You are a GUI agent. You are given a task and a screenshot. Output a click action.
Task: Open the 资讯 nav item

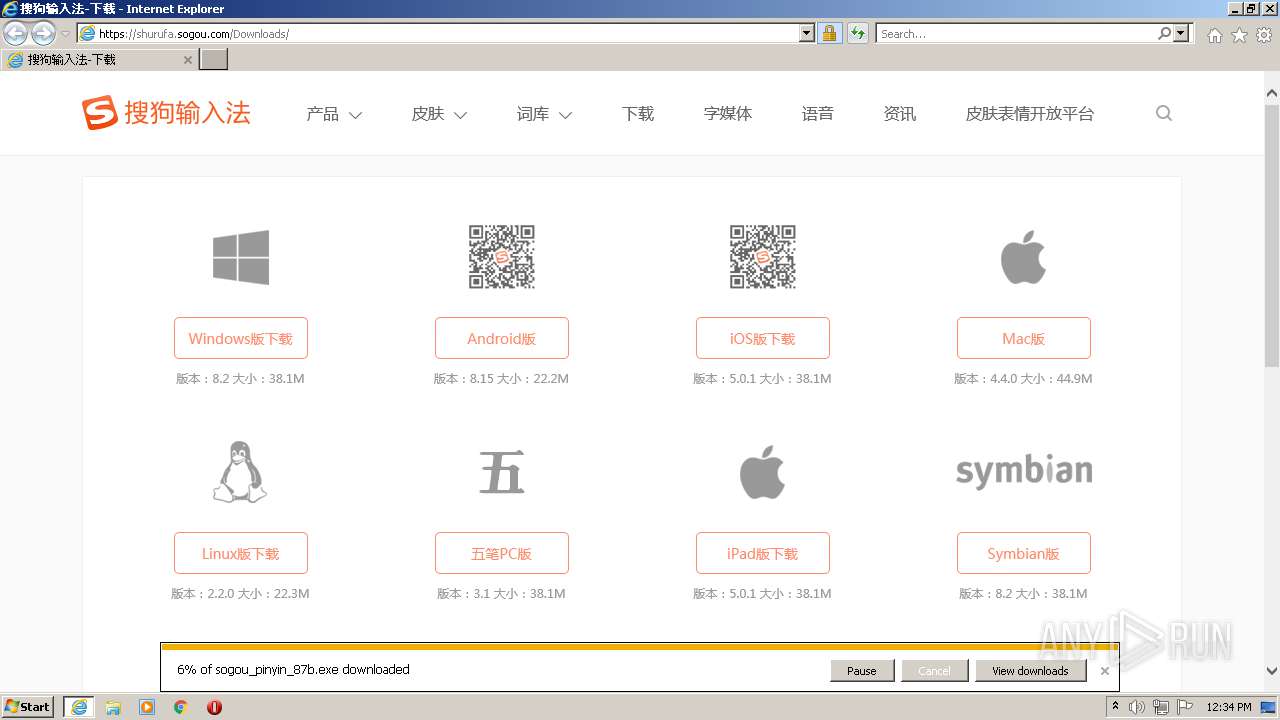click(x=900, y=114)
